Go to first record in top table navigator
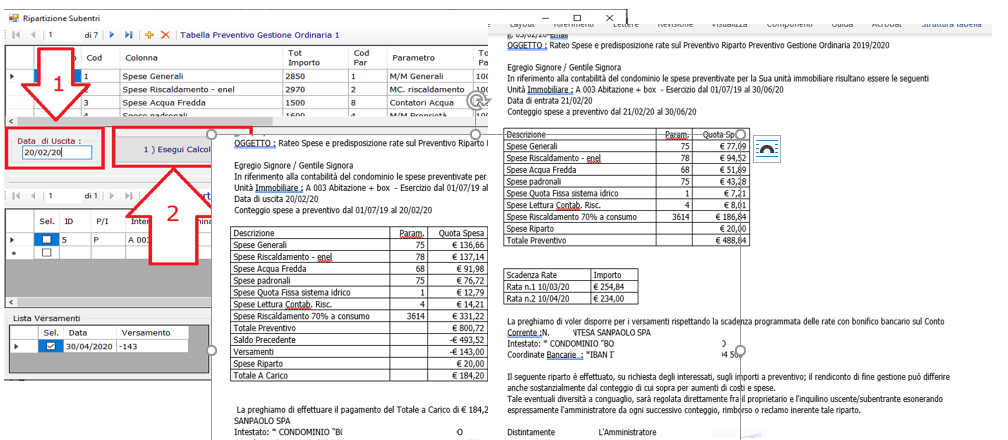1008x440 pixels. [x=15, y=35]
